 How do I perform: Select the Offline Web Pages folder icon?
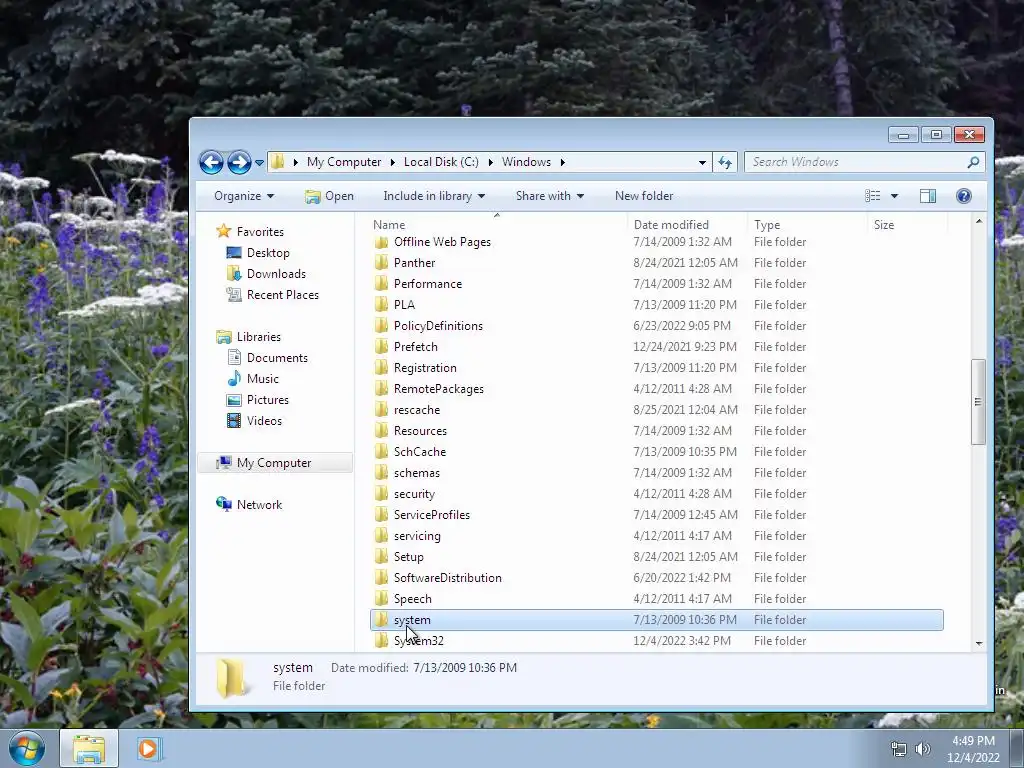pos(381,242)
